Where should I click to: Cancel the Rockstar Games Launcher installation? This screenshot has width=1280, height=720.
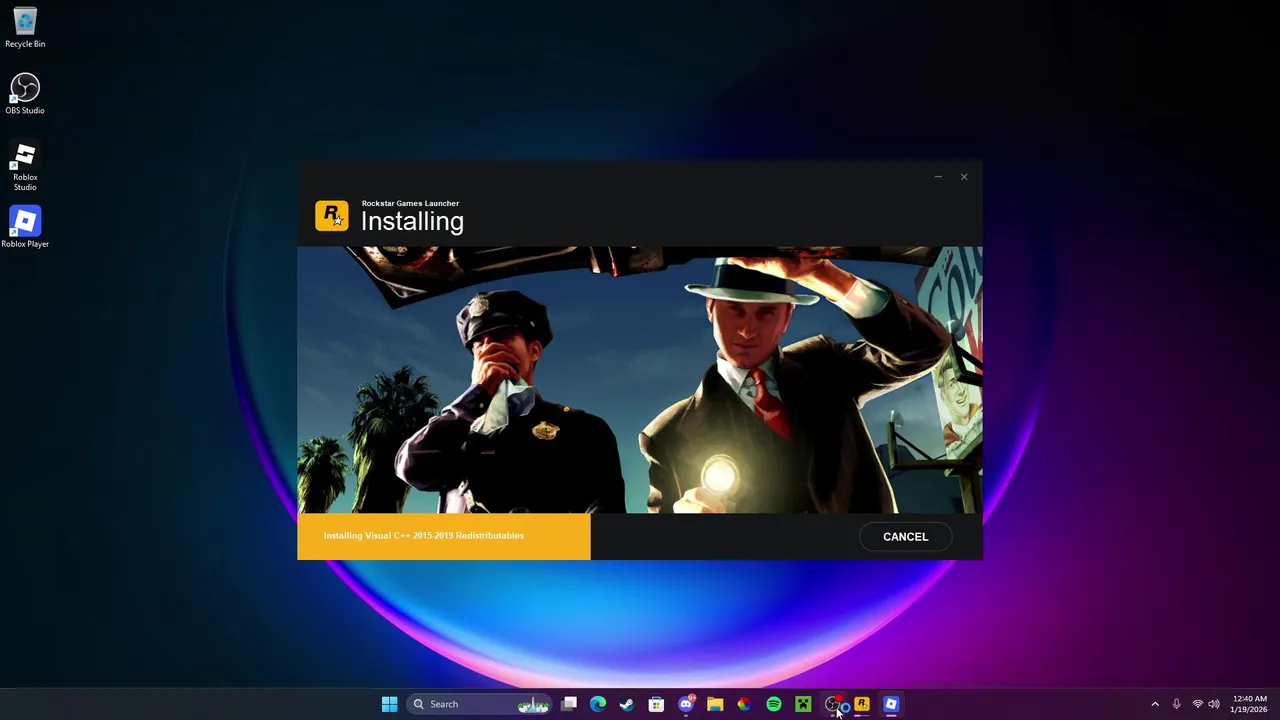(x=905, y=537)
